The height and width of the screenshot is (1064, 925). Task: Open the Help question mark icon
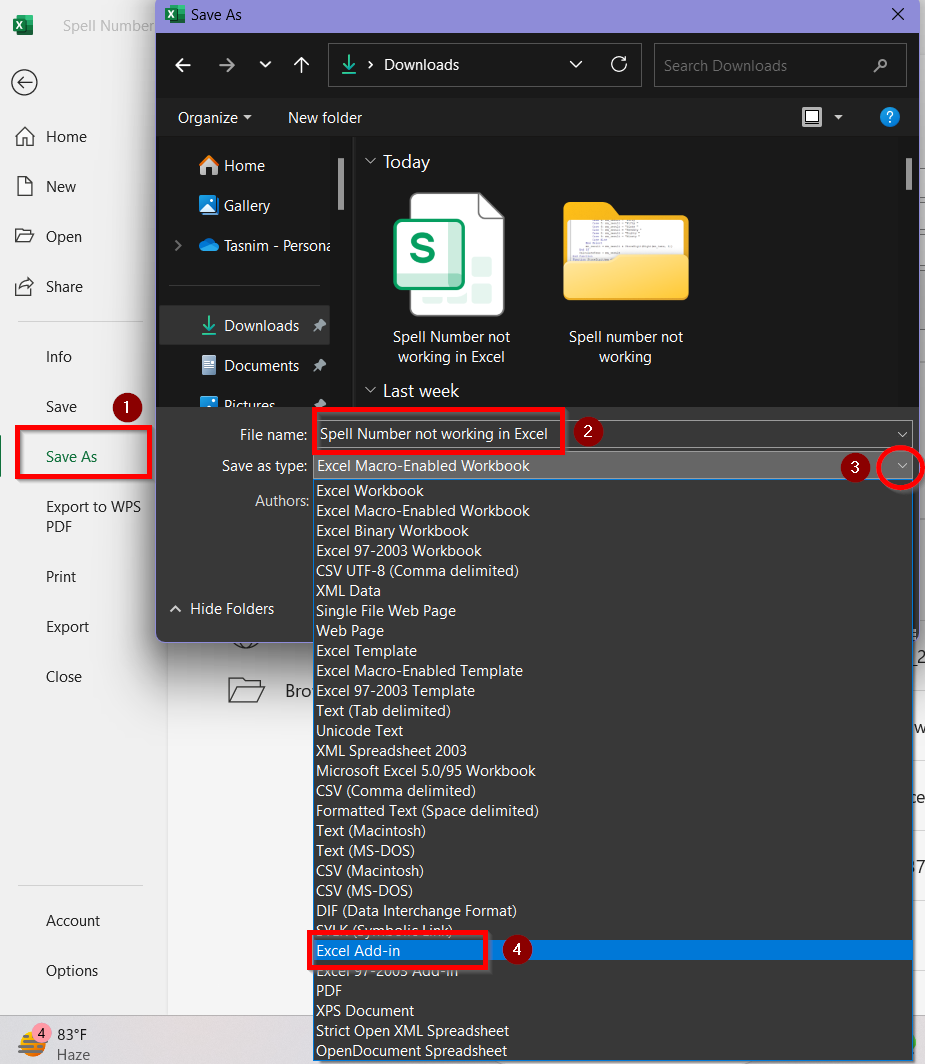coord(889,117)
